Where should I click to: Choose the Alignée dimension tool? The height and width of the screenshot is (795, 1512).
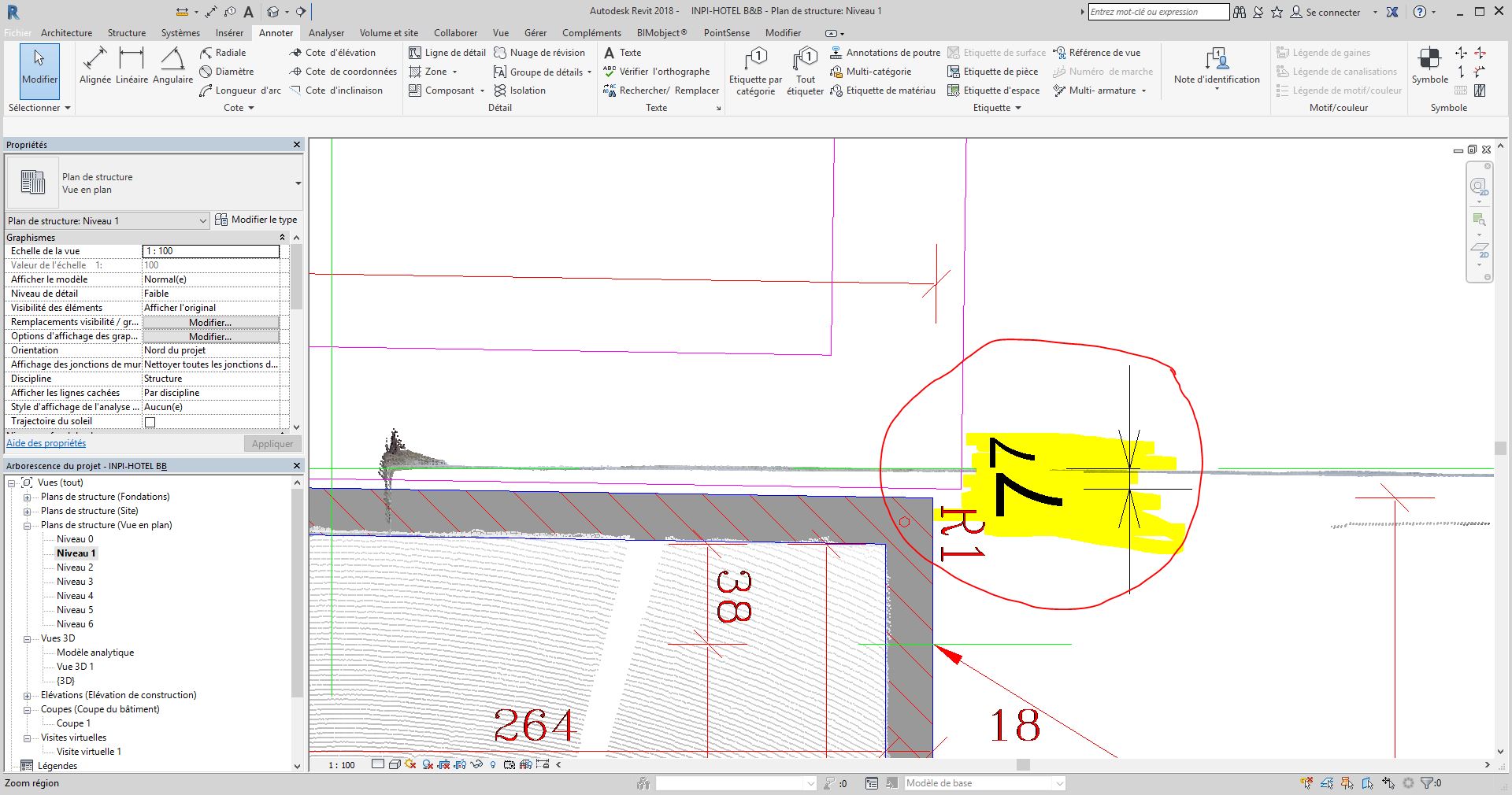pos(94,65)
